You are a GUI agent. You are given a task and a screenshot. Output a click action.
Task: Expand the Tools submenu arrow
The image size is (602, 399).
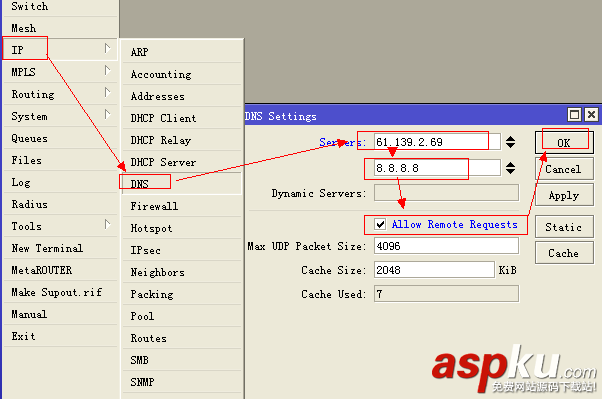[108, 224]
